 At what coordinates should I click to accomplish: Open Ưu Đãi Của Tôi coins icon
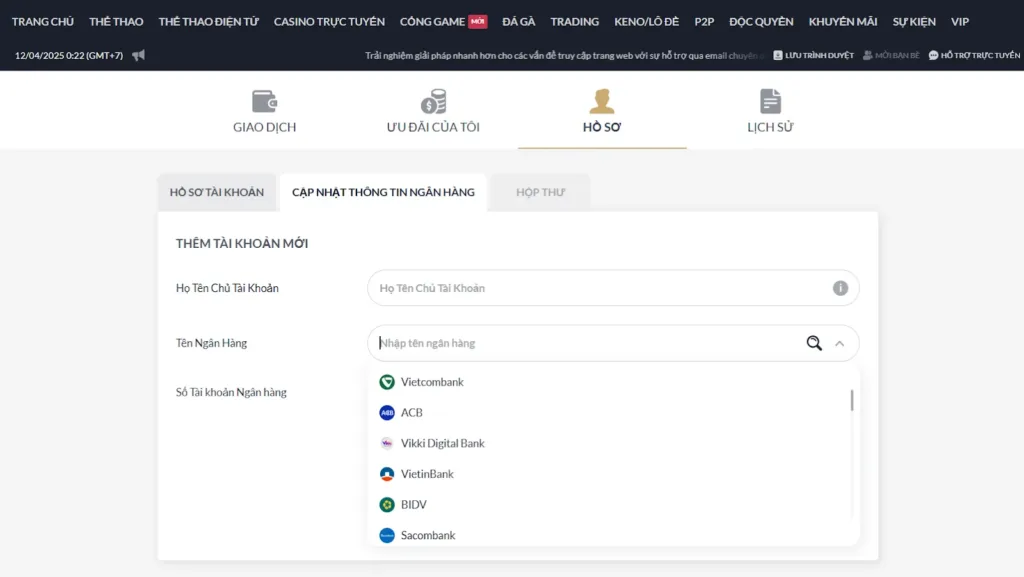[x=433, y=101]
